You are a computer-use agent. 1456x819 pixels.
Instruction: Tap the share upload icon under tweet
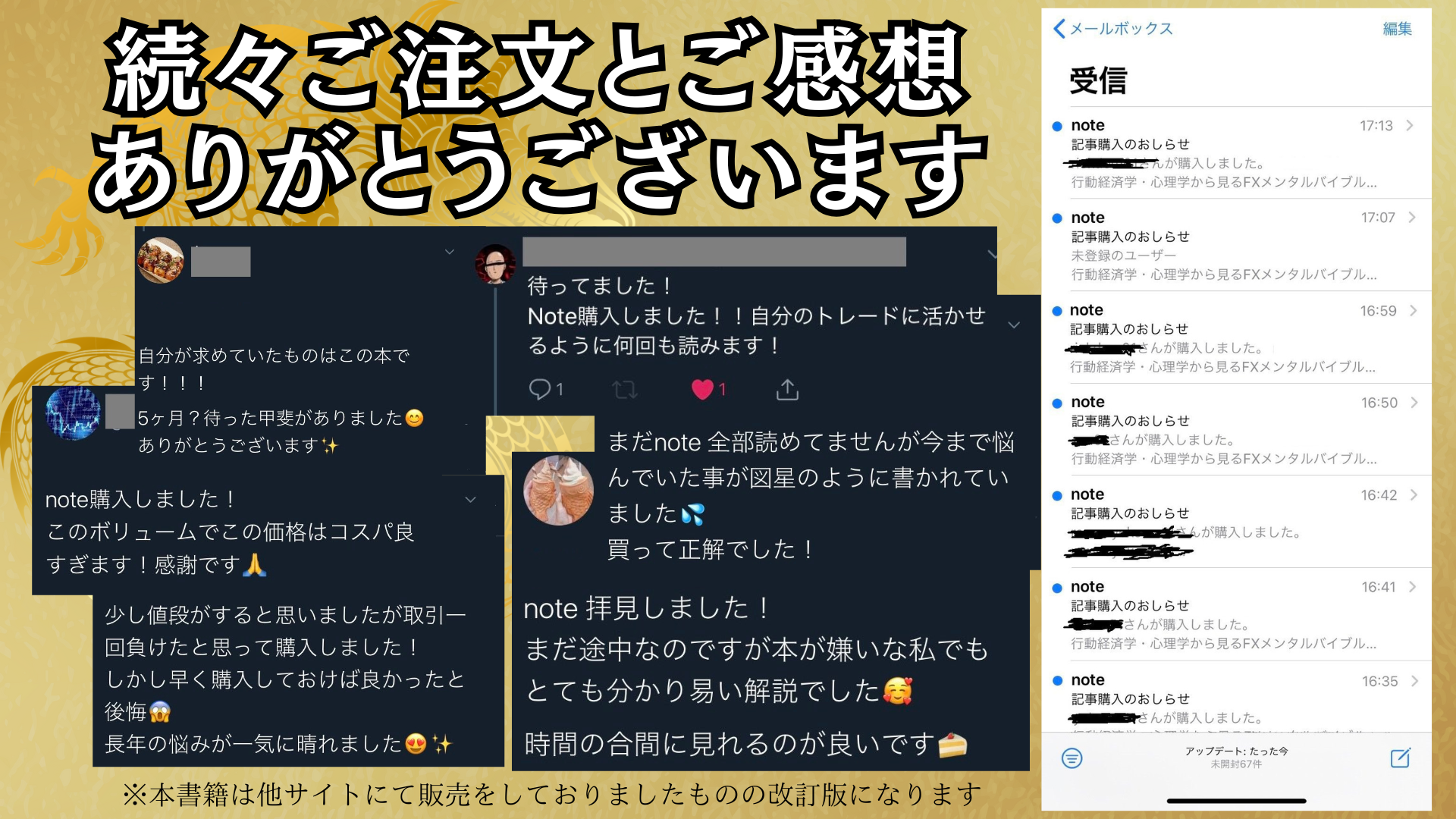pyautogui.click(x=787, y=389)
